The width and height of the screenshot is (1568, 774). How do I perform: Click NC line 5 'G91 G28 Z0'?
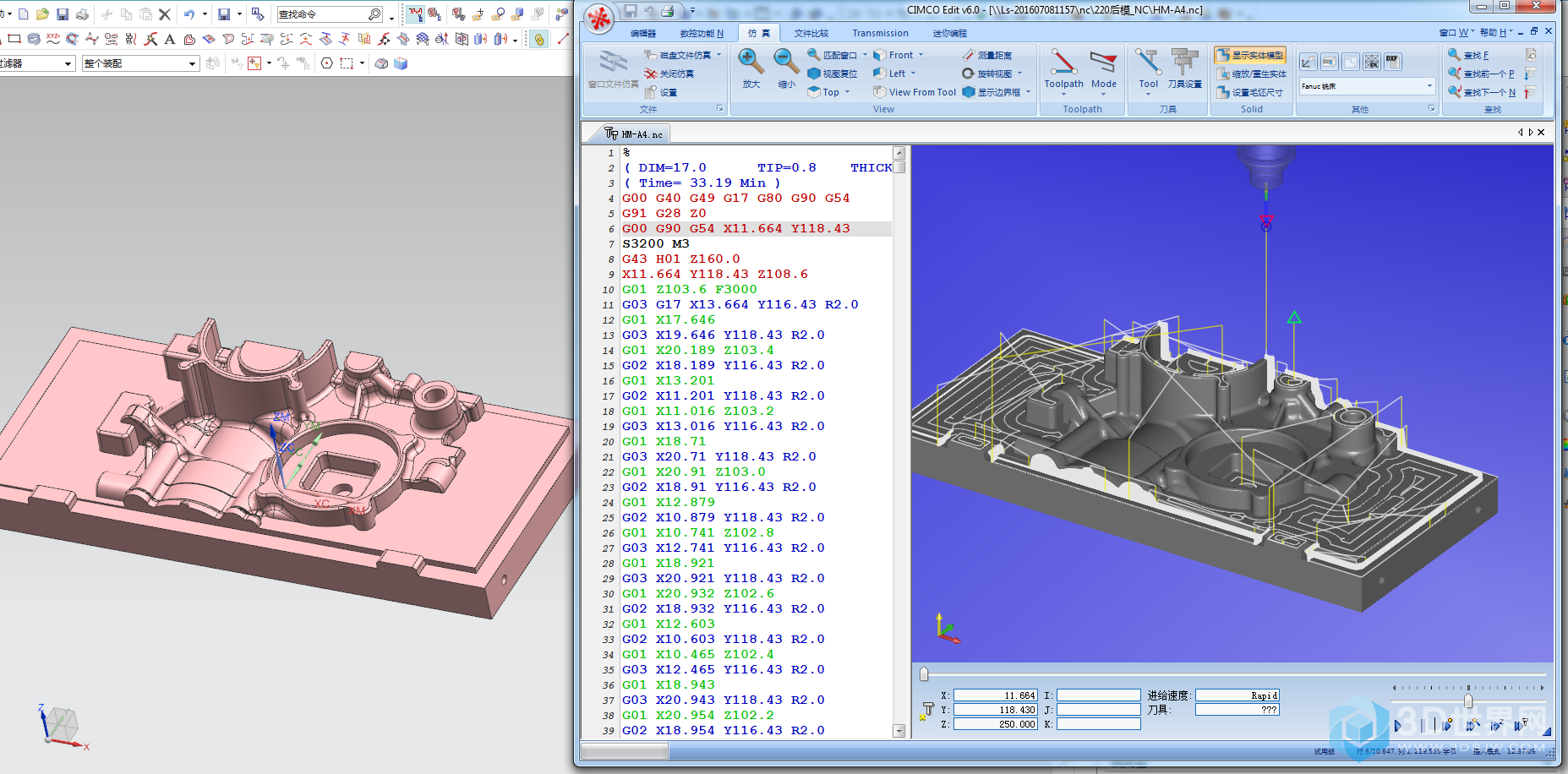664,213
